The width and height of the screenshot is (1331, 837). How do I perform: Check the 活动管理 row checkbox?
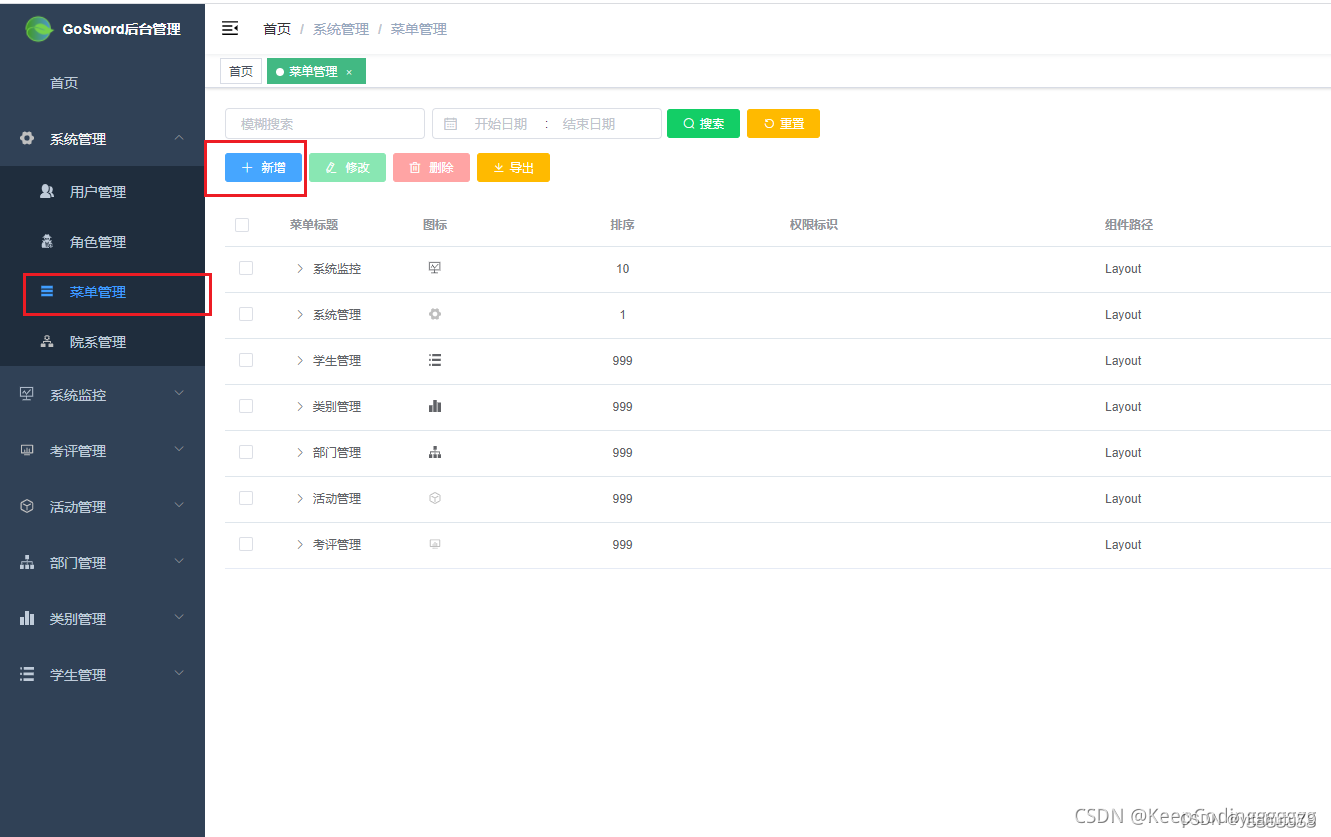pyautogui.click(x=246, y=498)
